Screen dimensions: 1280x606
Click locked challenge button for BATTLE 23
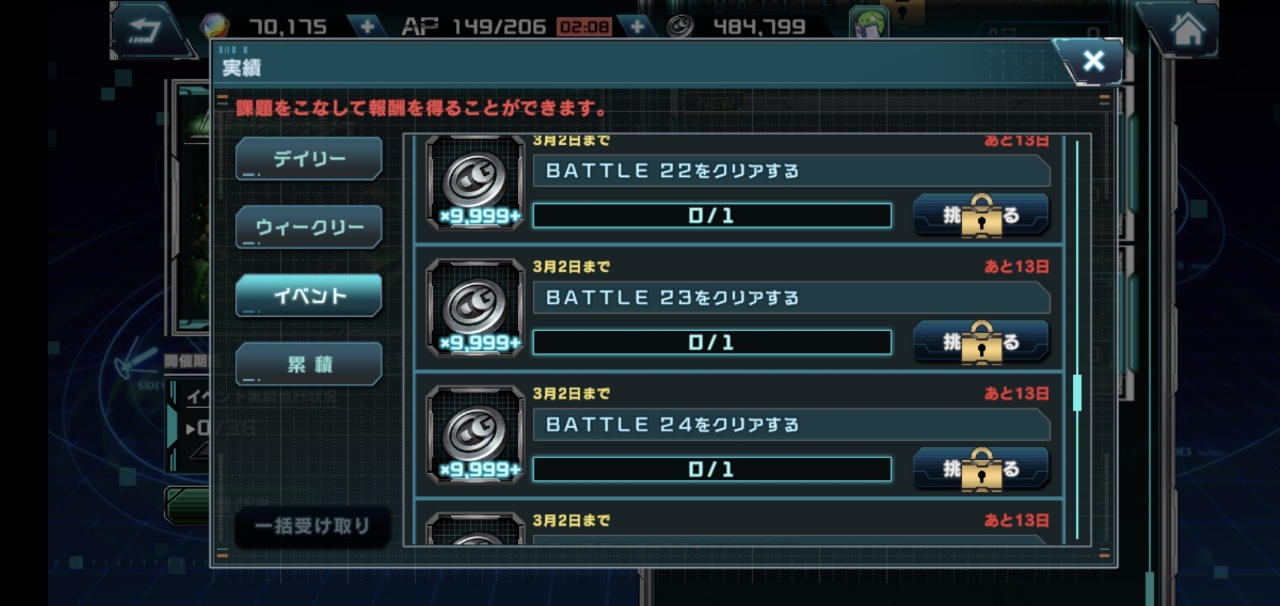[981, 342]
